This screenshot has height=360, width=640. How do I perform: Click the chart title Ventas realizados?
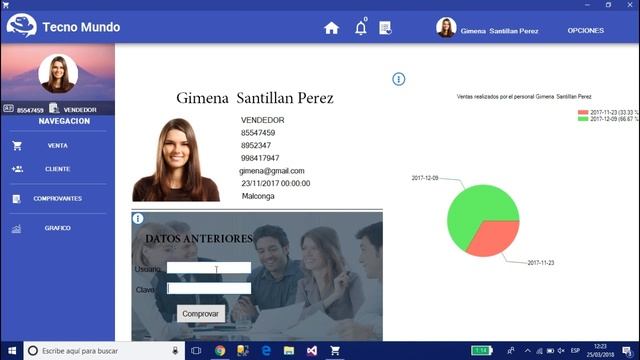(x=524, y=97)
